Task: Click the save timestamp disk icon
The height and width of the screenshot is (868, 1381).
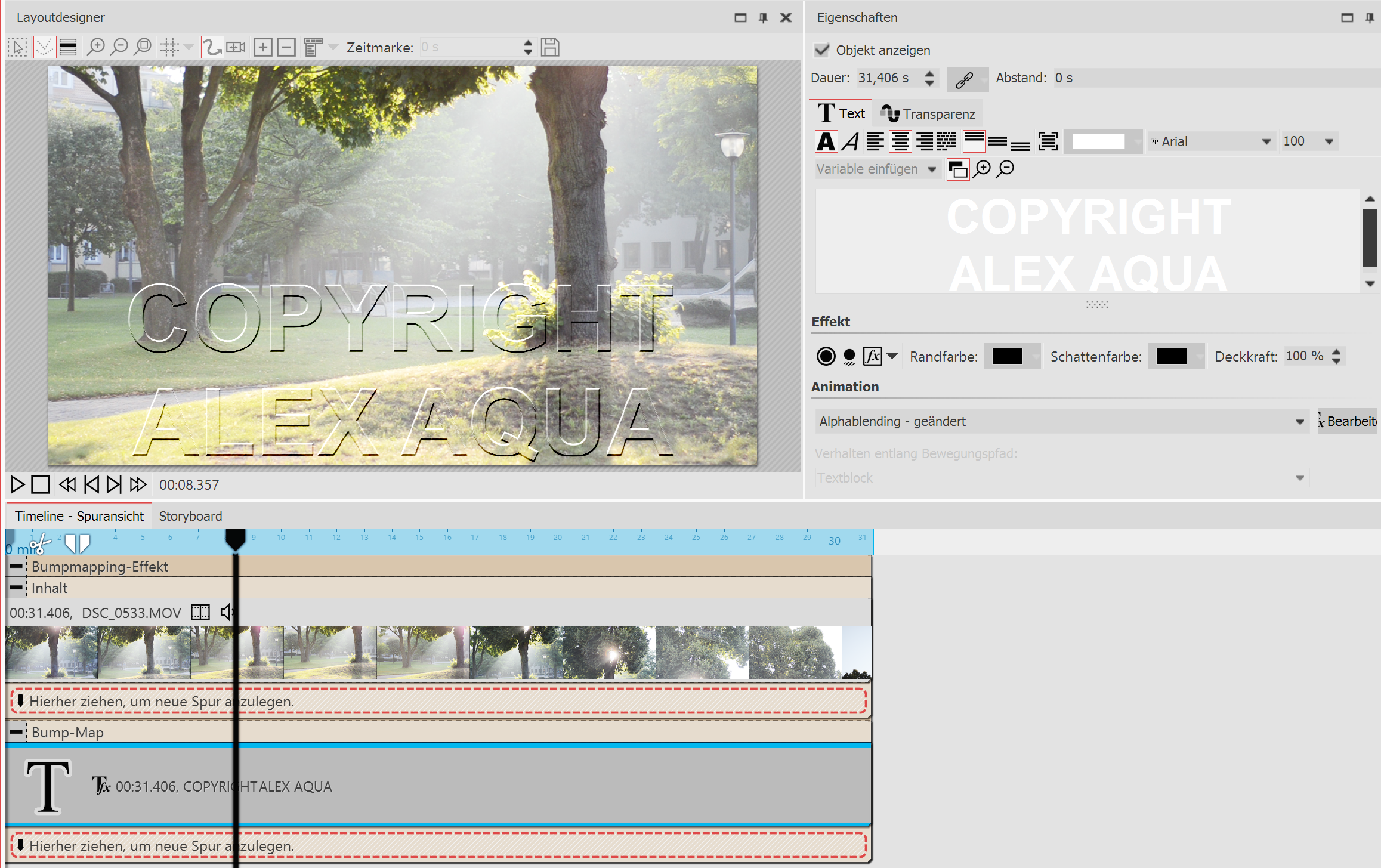Action: [x=549, y=47]
